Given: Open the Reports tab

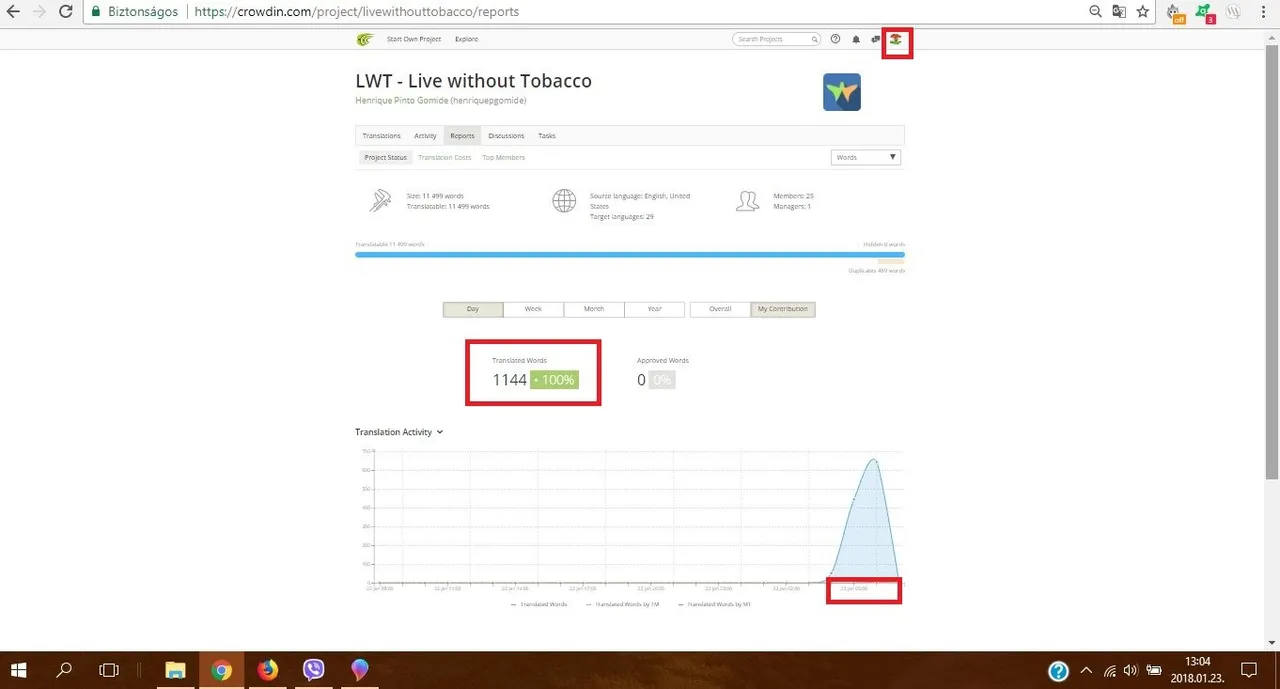Looking at the screenshot, I should (462, 136).
